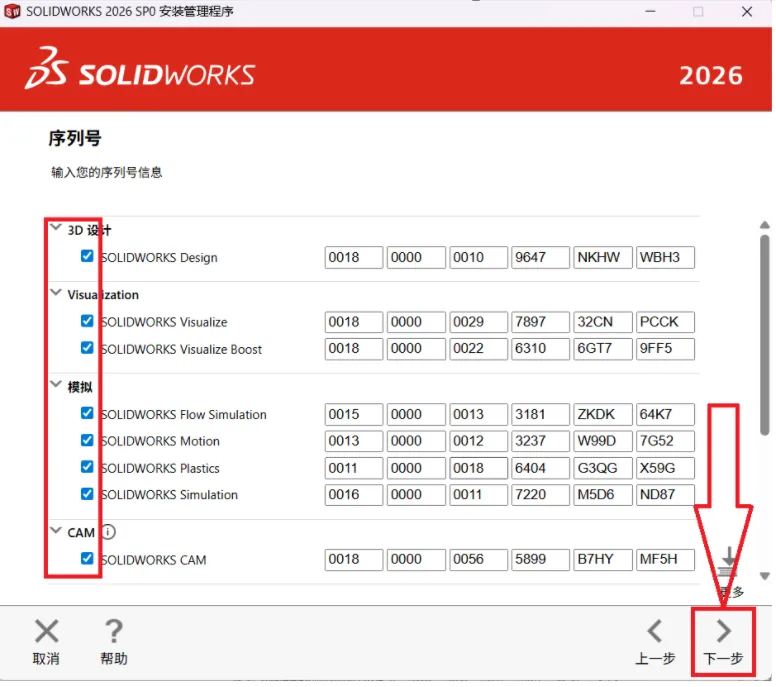Toggle SOLIDWORKS Visualize Boost checkbox

click(87, 349)
